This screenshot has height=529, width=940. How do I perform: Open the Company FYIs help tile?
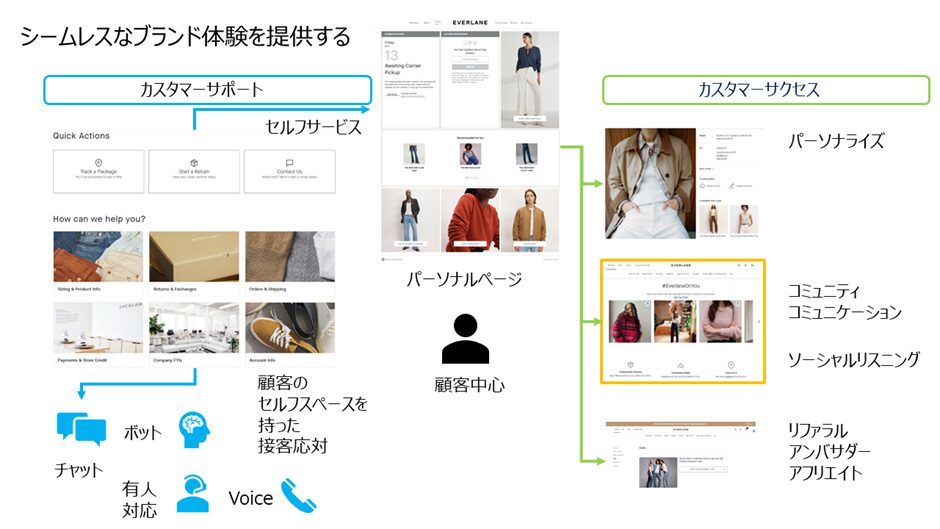pyautogui.click(x=194, y=334)
